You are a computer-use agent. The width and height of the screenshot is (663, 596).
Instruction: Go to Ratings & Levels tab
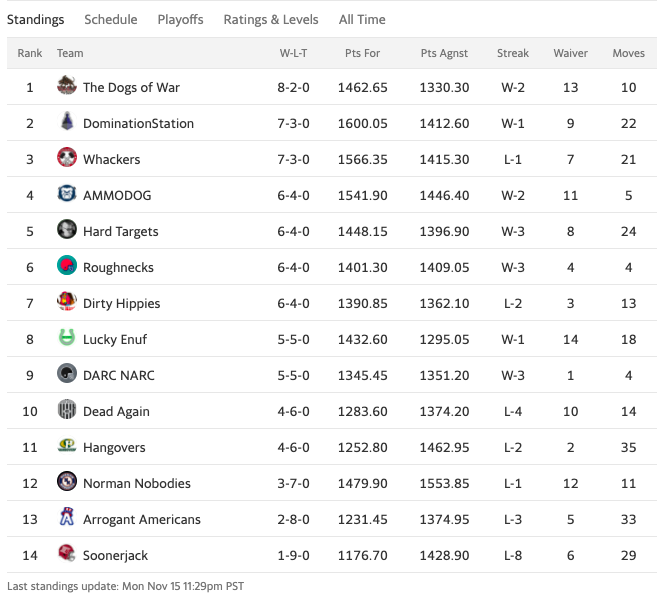271,19
